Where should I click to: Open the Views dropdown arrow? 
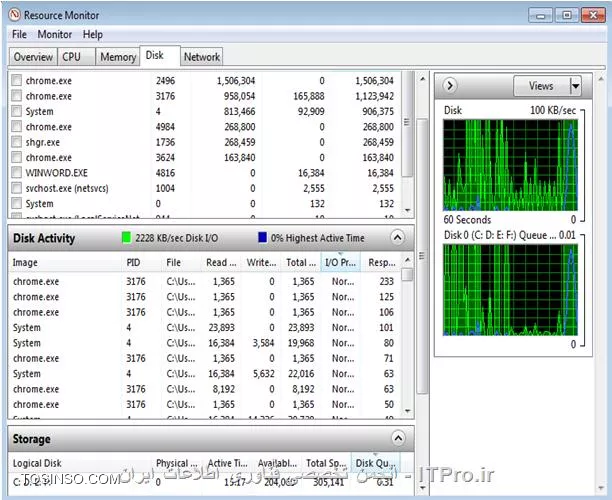point(575,85)
